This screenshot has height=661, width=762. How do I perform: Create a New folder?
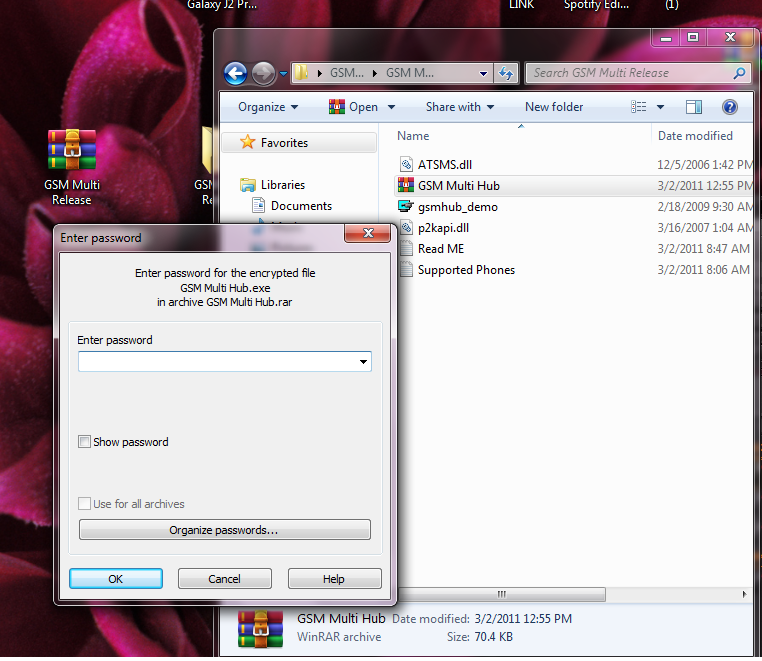tap(554, 107)
